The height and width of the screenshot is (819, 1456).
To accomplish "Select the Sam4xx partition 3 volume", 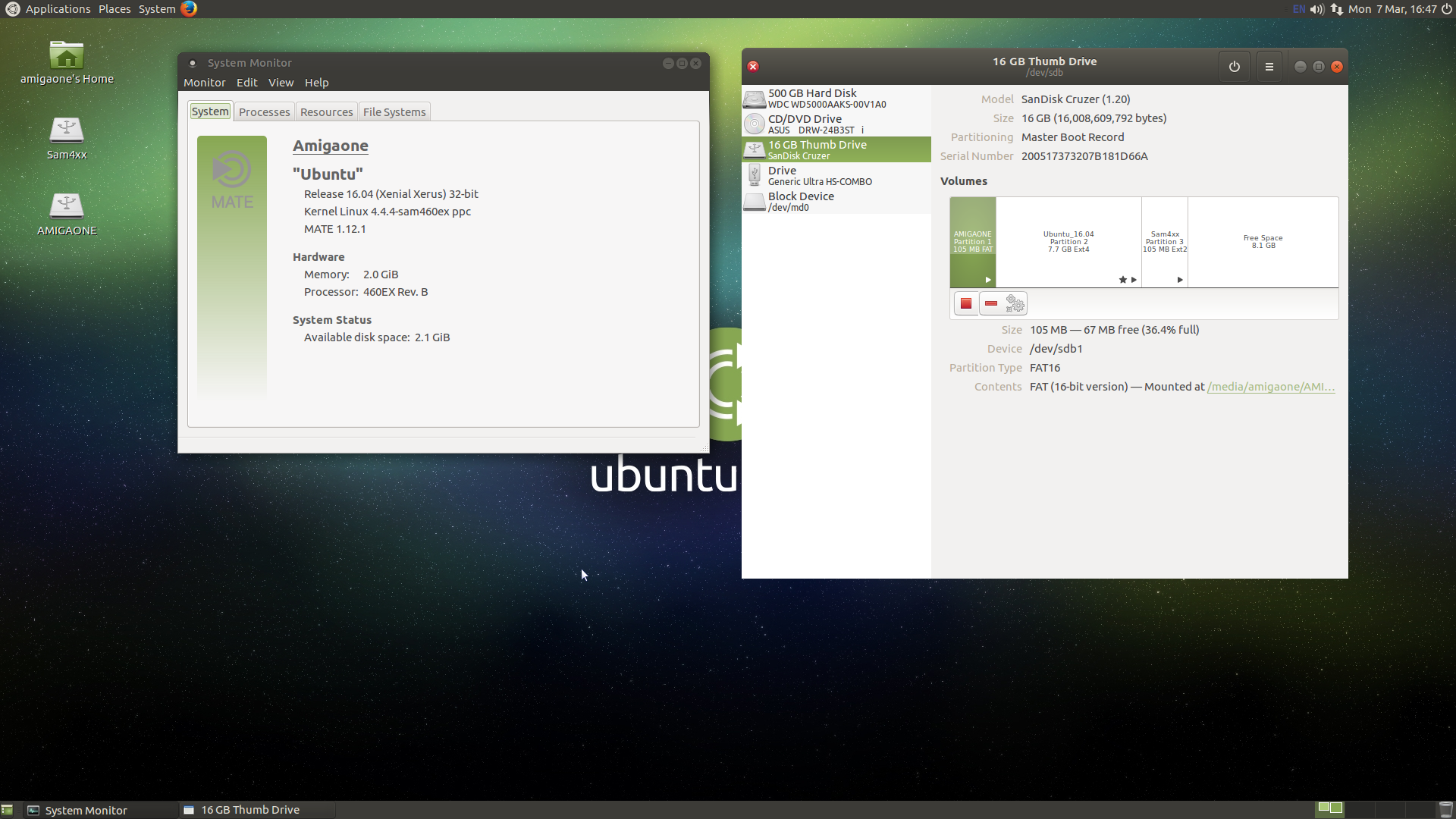I will (1164, 242).
